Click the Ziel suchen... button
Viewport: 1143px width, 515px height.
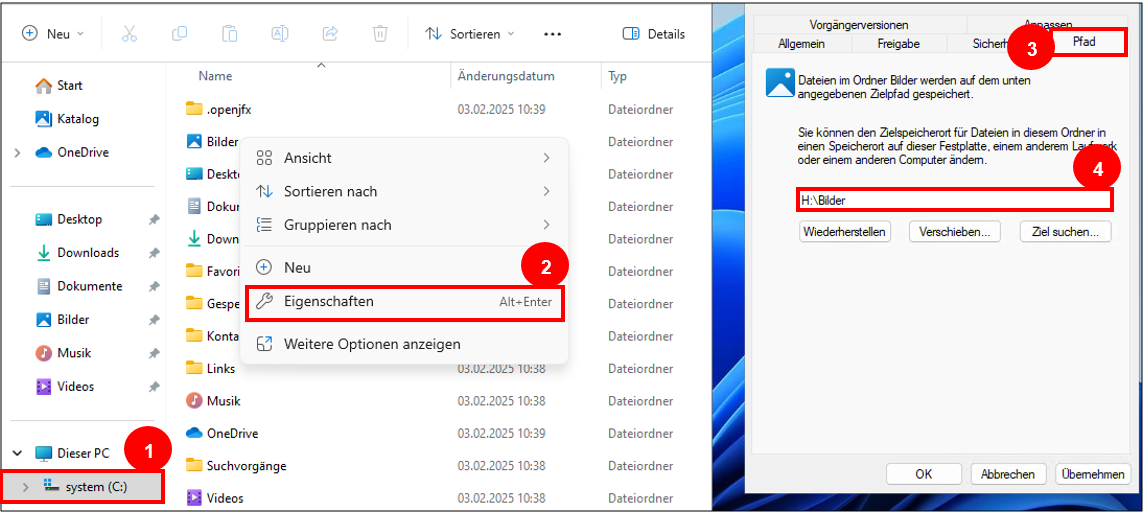[1065, 232]
